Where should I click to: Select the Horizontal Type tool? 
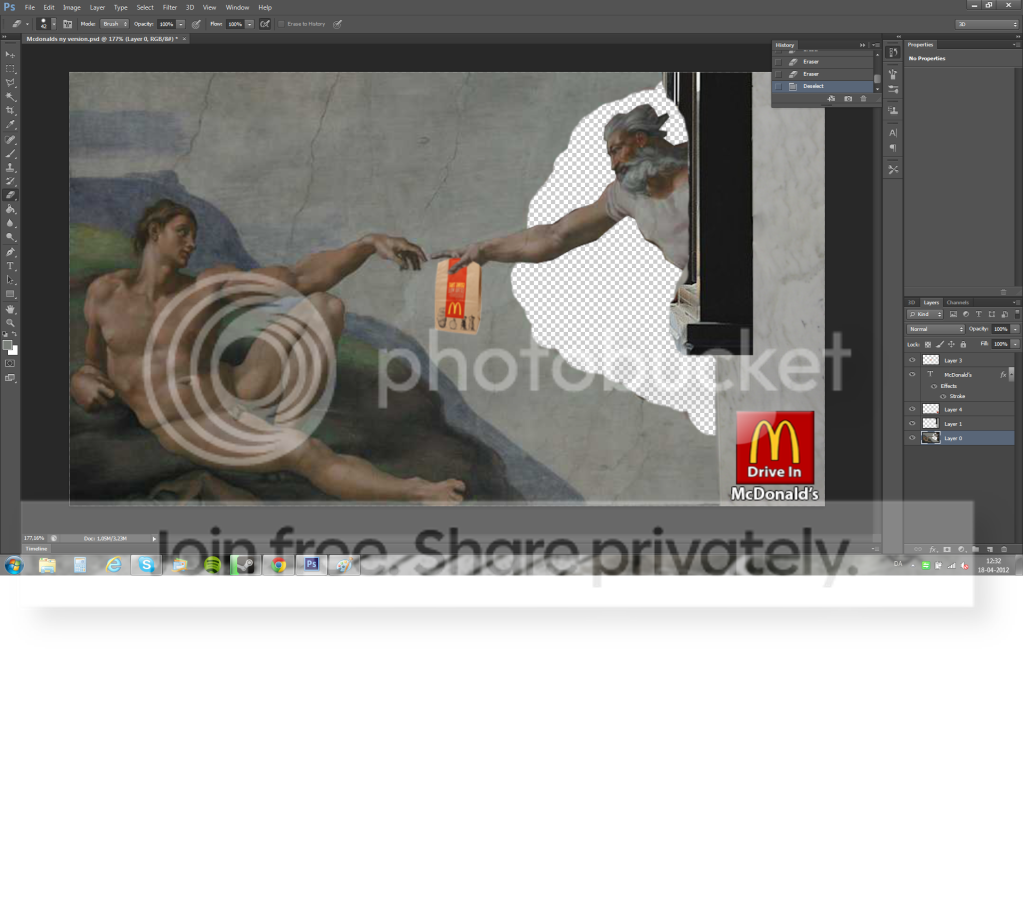[10, 266]
